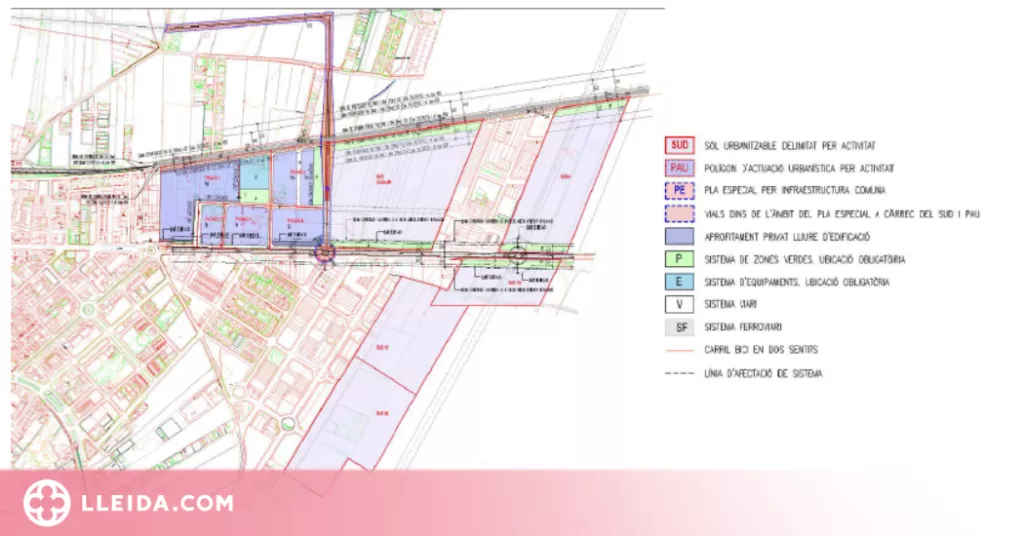Click legend text "LÍNIA D'AFECTACIÓ DE SISTEMA"
The image size is (1024, 536).
coord(763,374)
